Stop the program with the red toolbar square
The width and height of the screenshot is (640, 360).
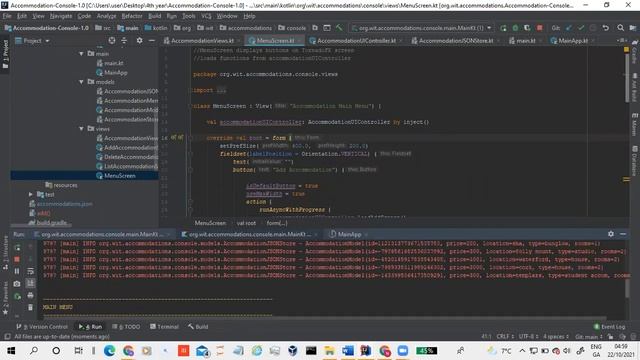coord(540,28)
